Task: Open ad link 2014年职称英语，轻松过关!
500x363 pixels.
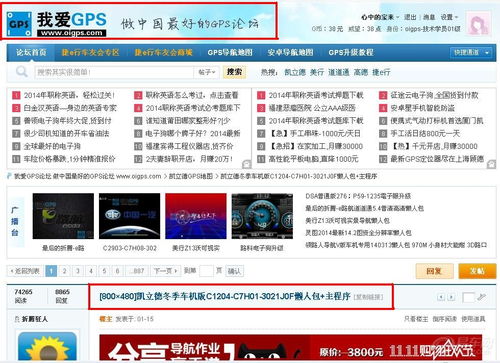Action: click(69, 95)
